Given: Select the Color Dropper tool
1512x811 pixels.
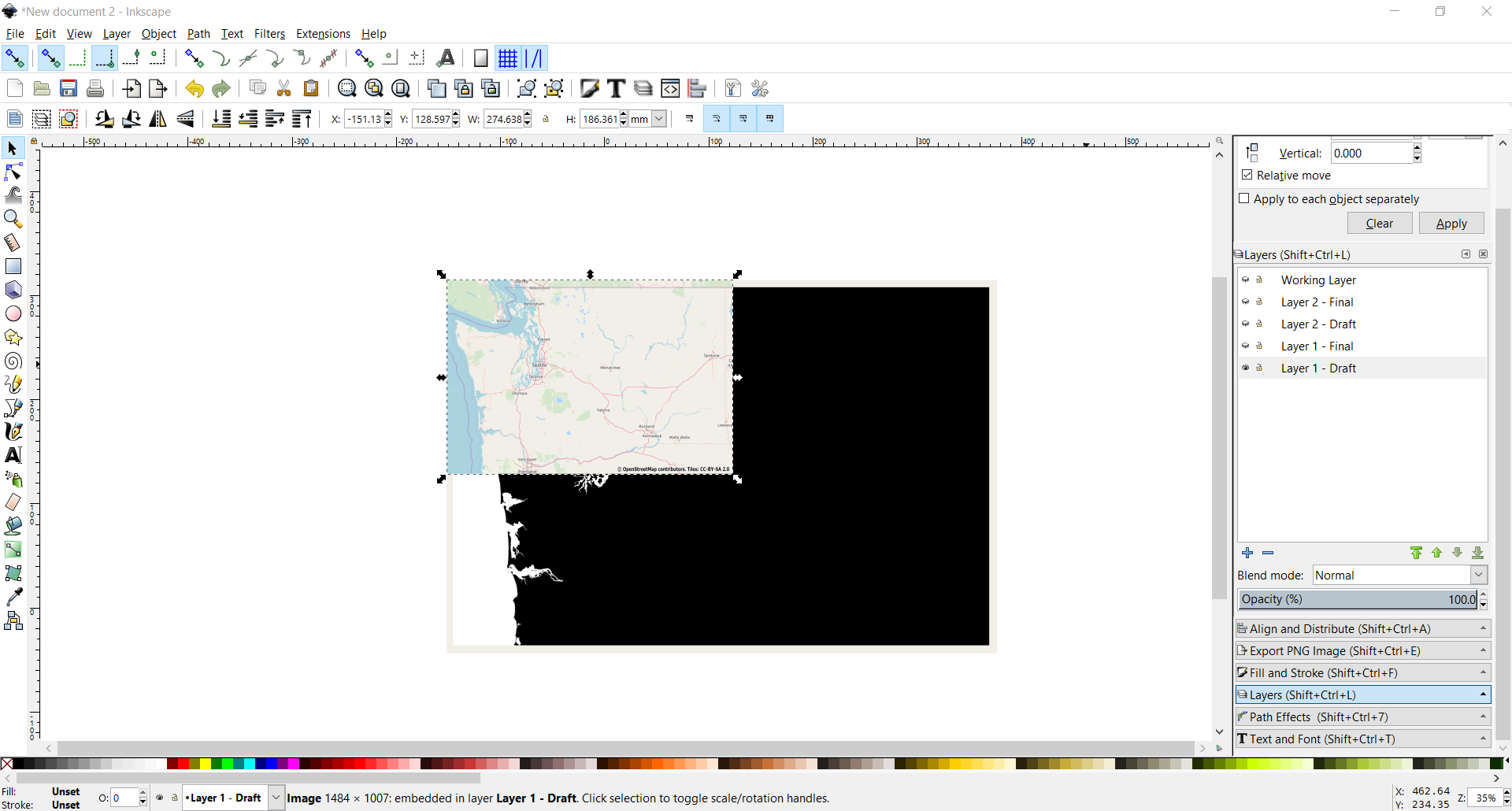Looking at the screenshot, I should coord(13,597).
